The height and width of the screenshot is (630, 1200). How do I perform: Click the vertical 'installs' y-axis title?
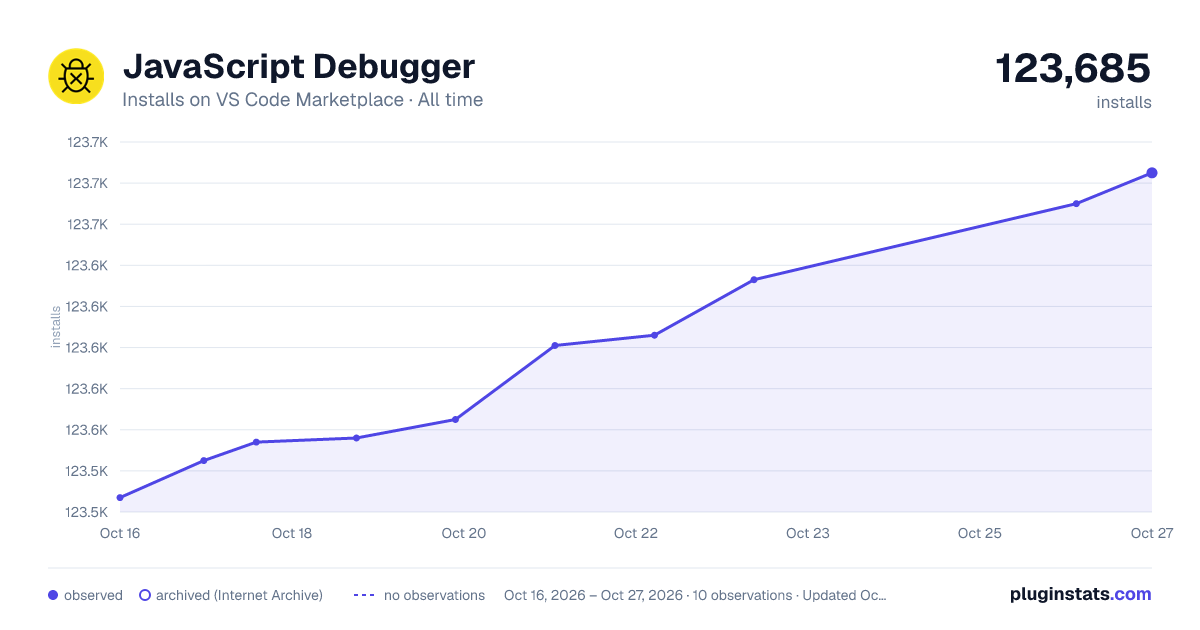click(56, 326)
